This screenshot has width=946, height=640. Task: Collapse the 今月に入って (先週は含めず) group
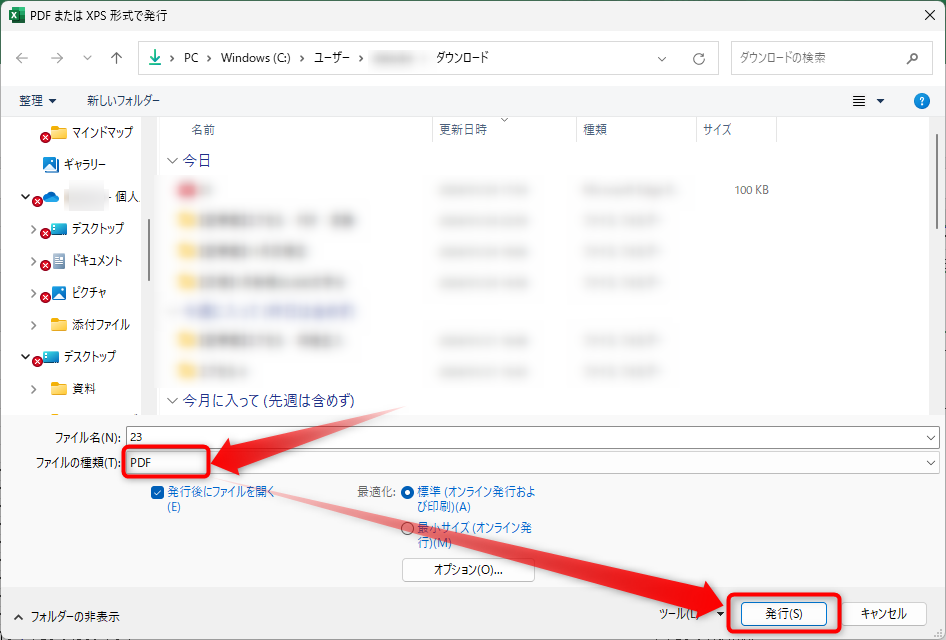[x=172, y=401]
